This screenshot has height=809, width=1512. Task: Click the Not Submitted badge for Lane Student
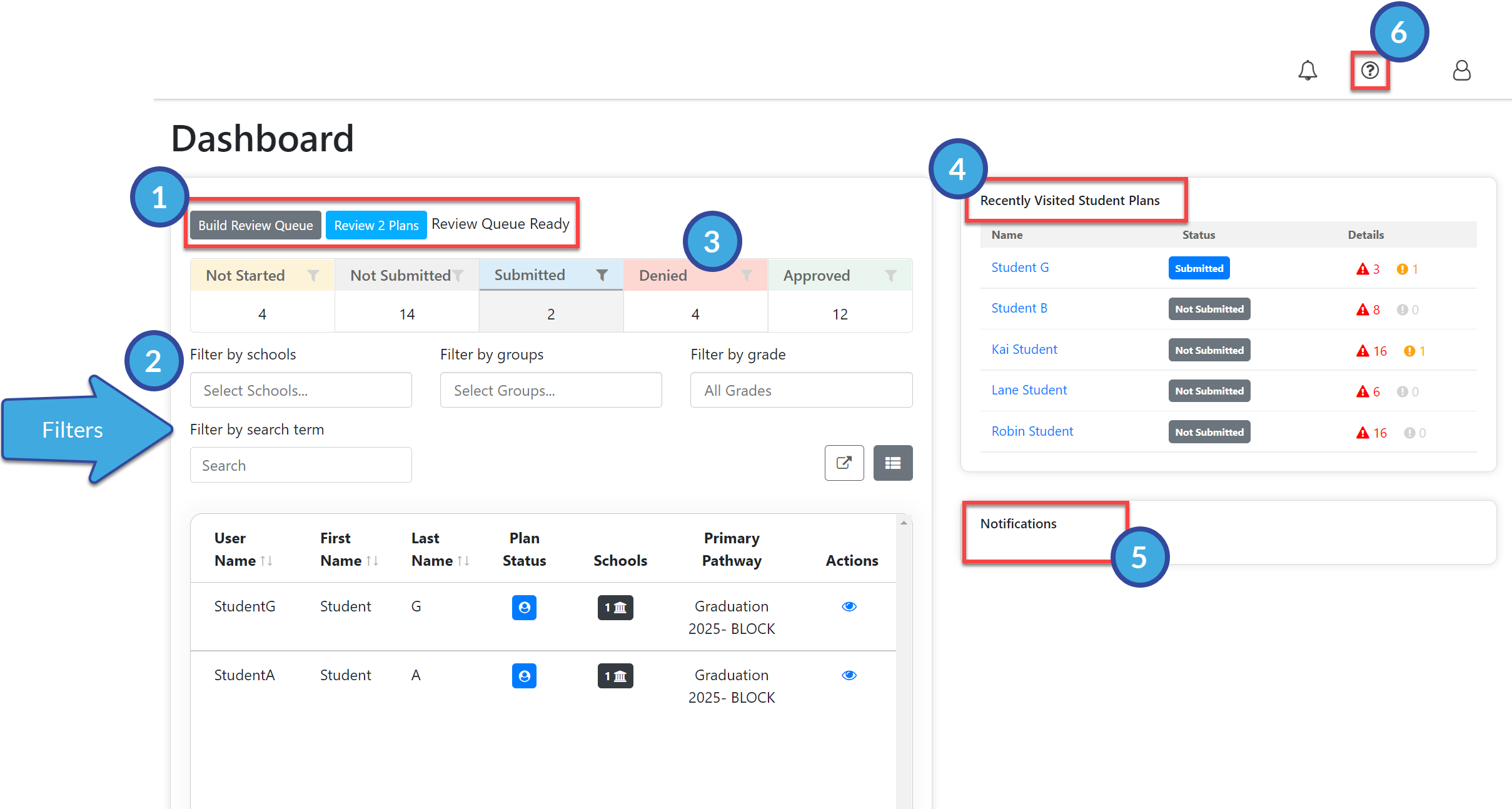1209,391
